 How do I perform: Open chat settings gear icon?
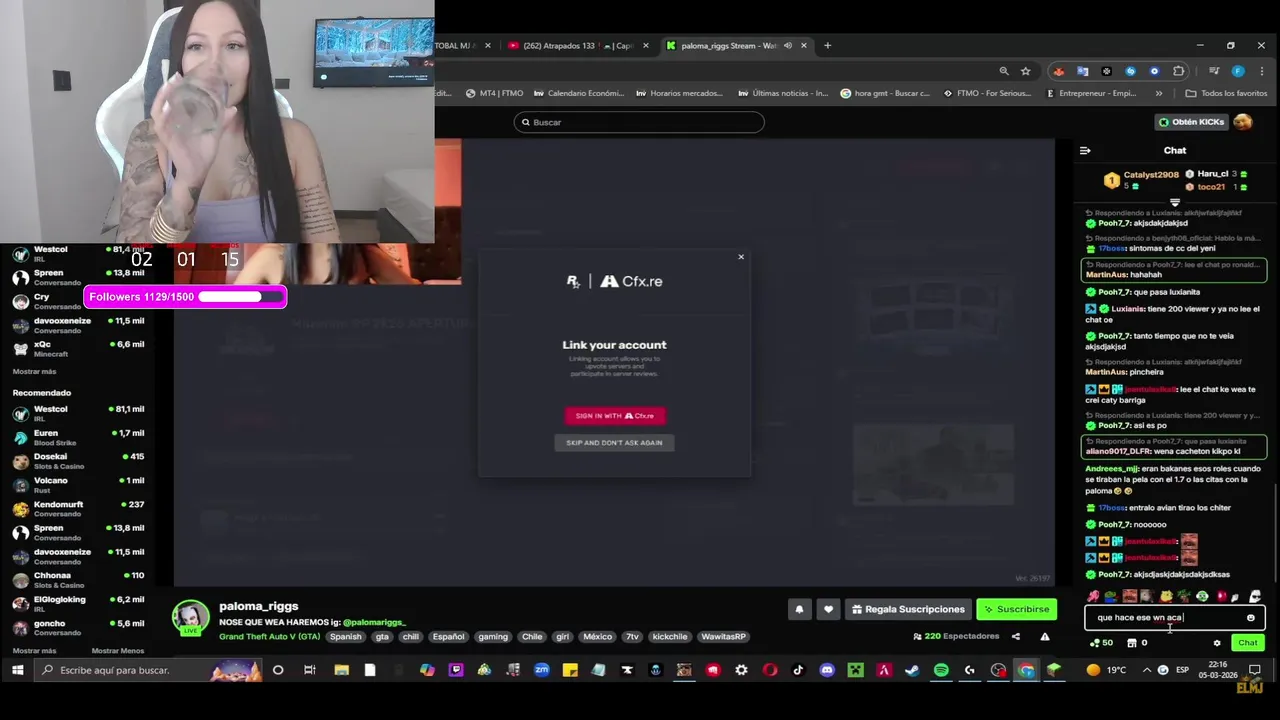(x=1217, y=643)
